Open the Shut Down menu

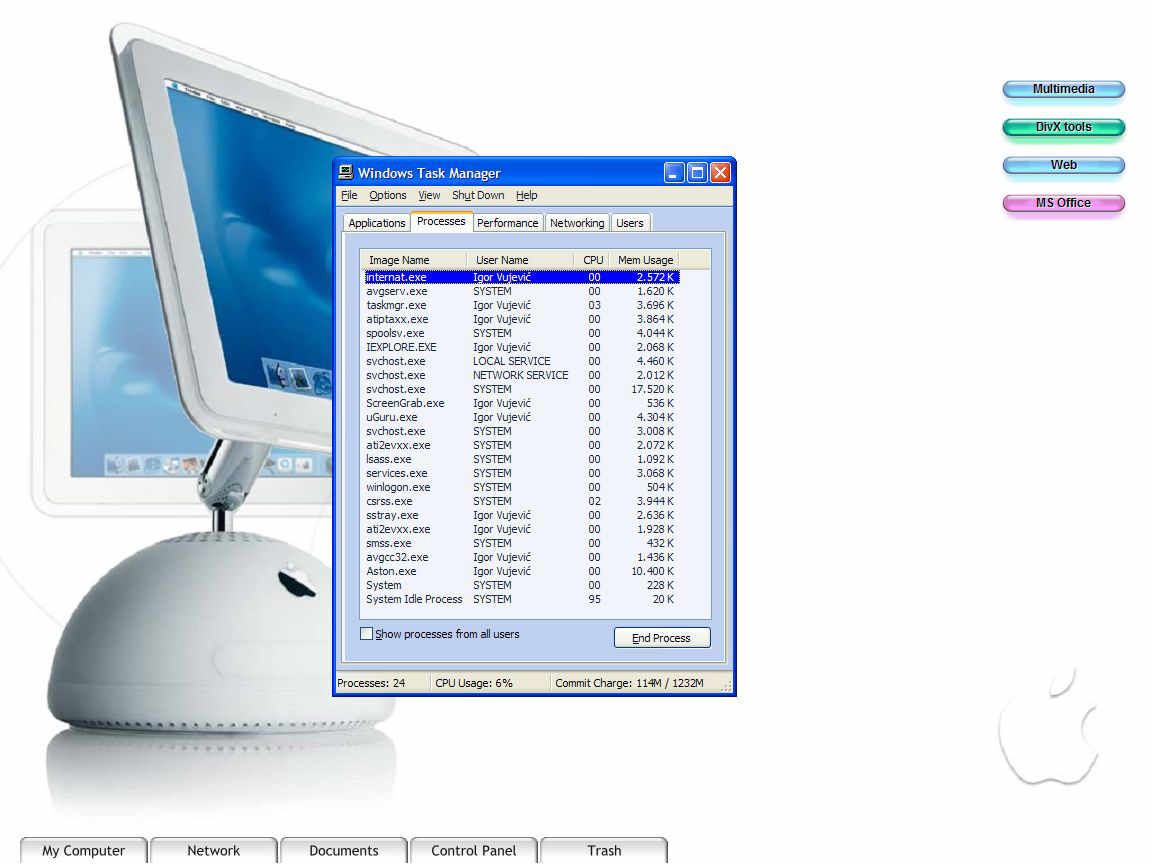pyautogui.click(x=478, y=196)
